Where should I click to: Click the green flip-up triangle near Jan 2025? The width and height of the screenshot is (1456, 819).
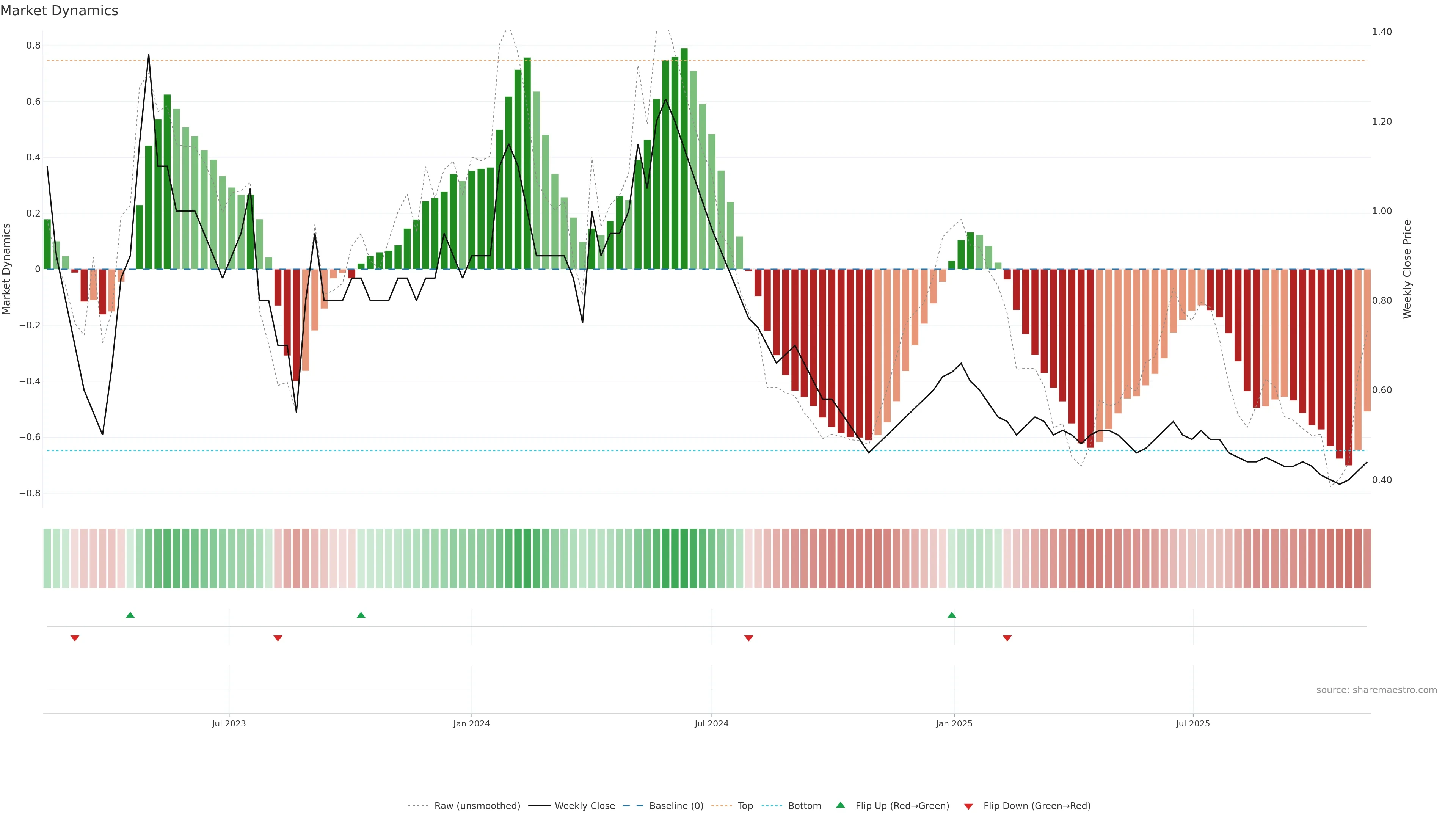coord(952,615)
